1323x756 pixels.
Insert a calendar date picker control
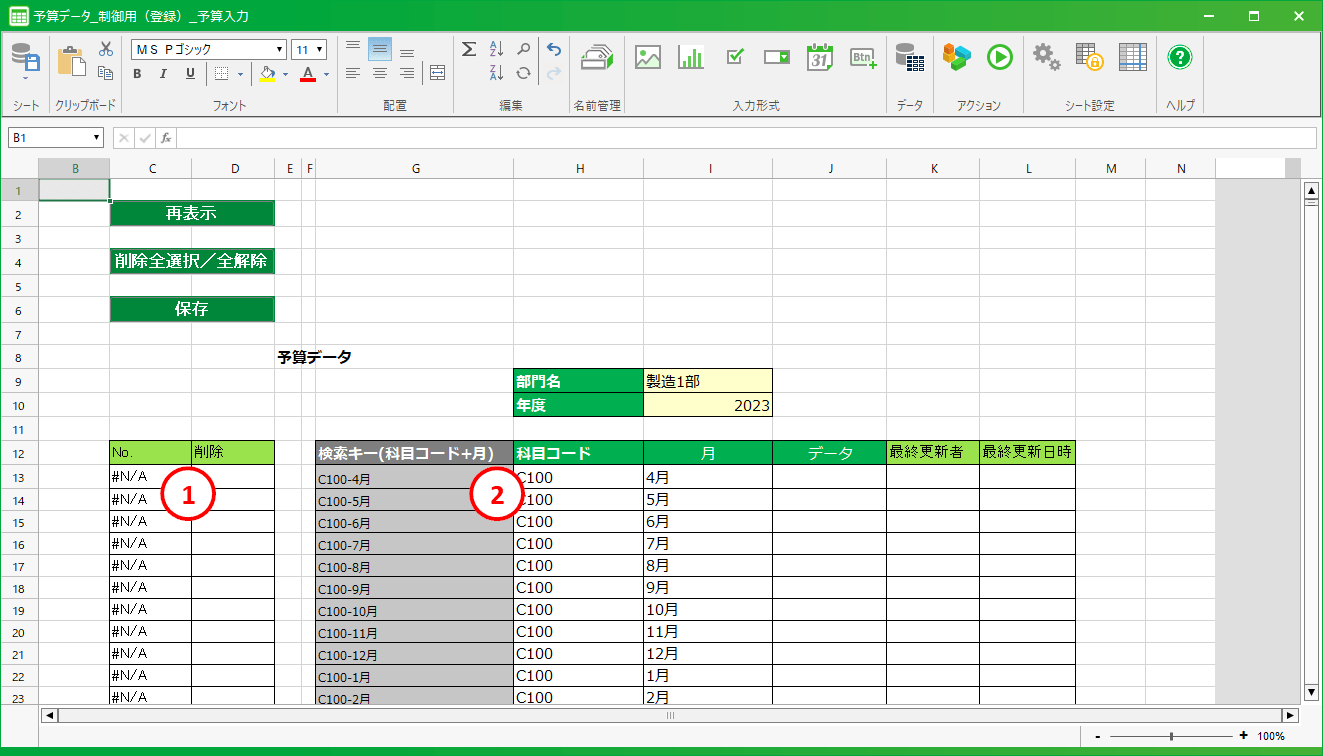(x=820, y=58)
